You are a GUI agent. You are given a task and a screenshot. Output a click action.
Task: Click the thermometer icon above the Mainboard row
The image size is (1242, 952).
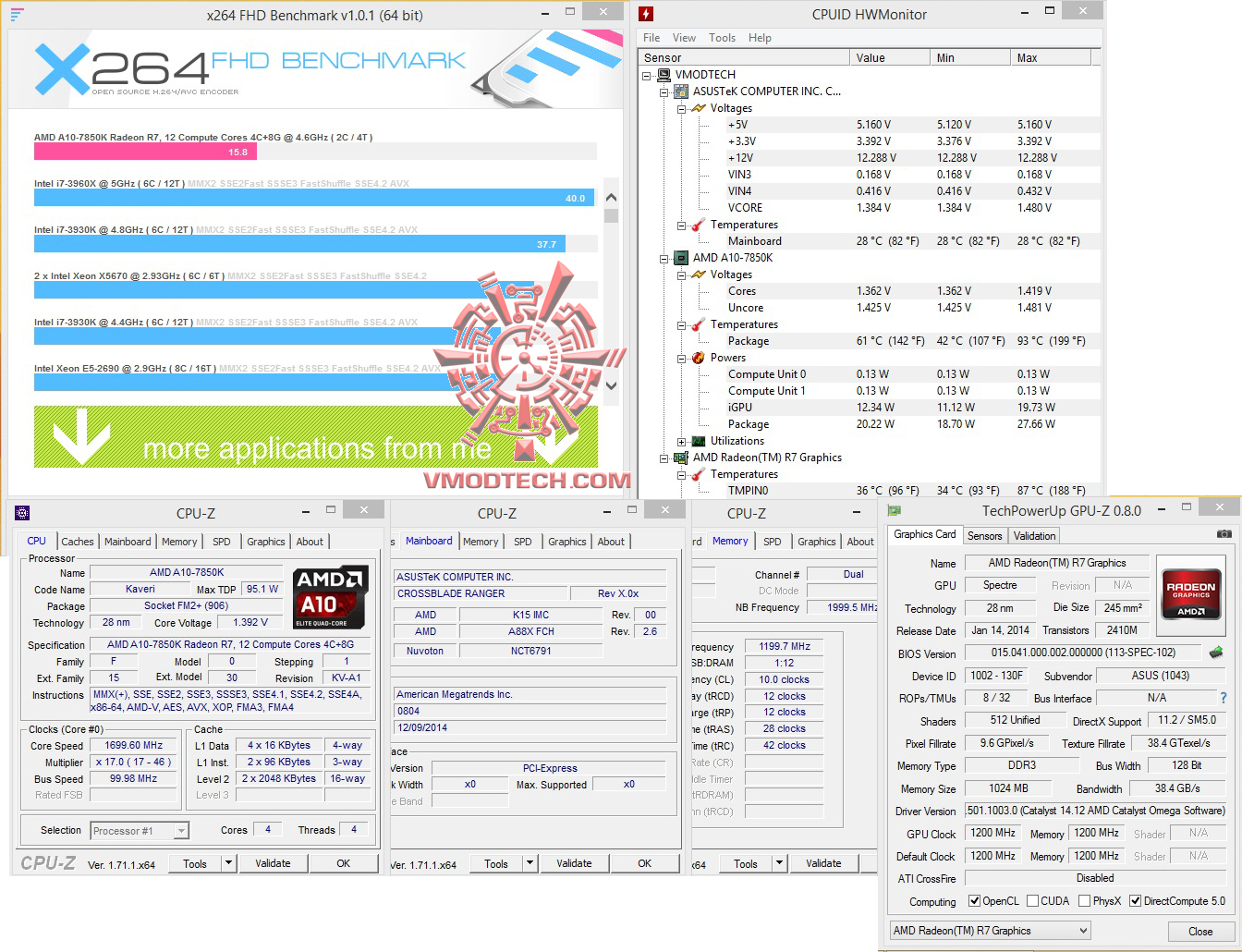(x=699, y=225)
